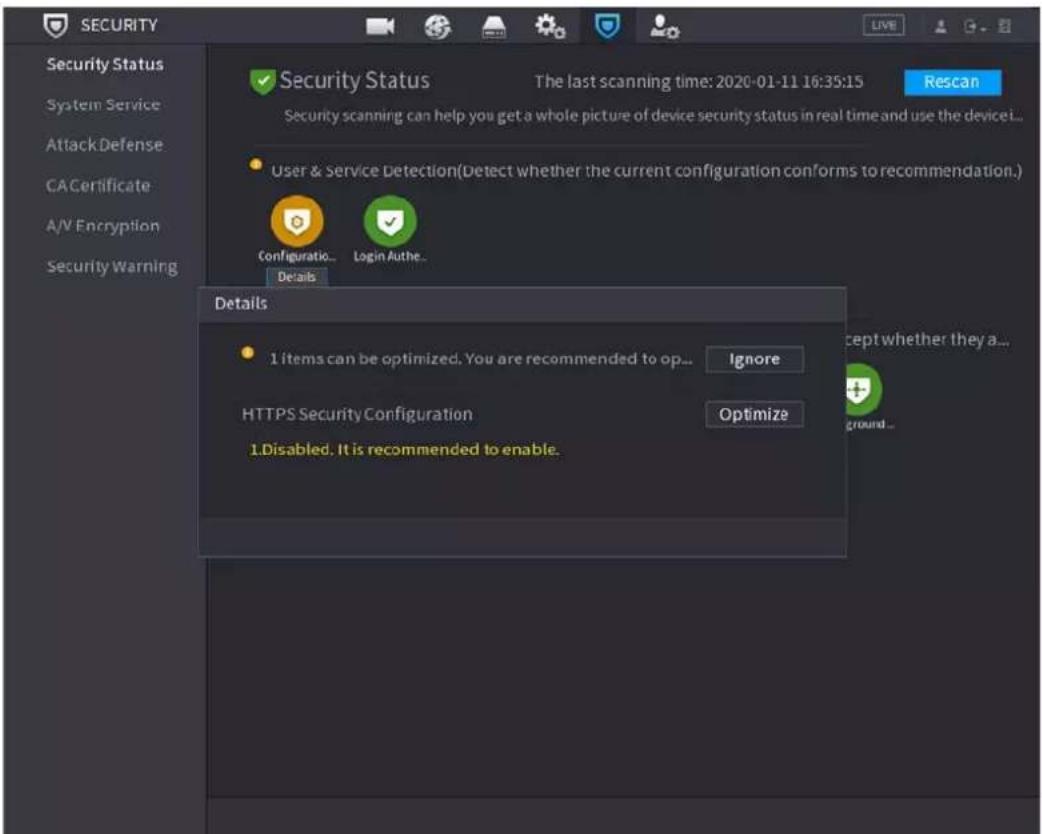This screenshot has height=834, width=1042.
Task: Click the Ignore button in Details dialog
Action: coord(754,359)
